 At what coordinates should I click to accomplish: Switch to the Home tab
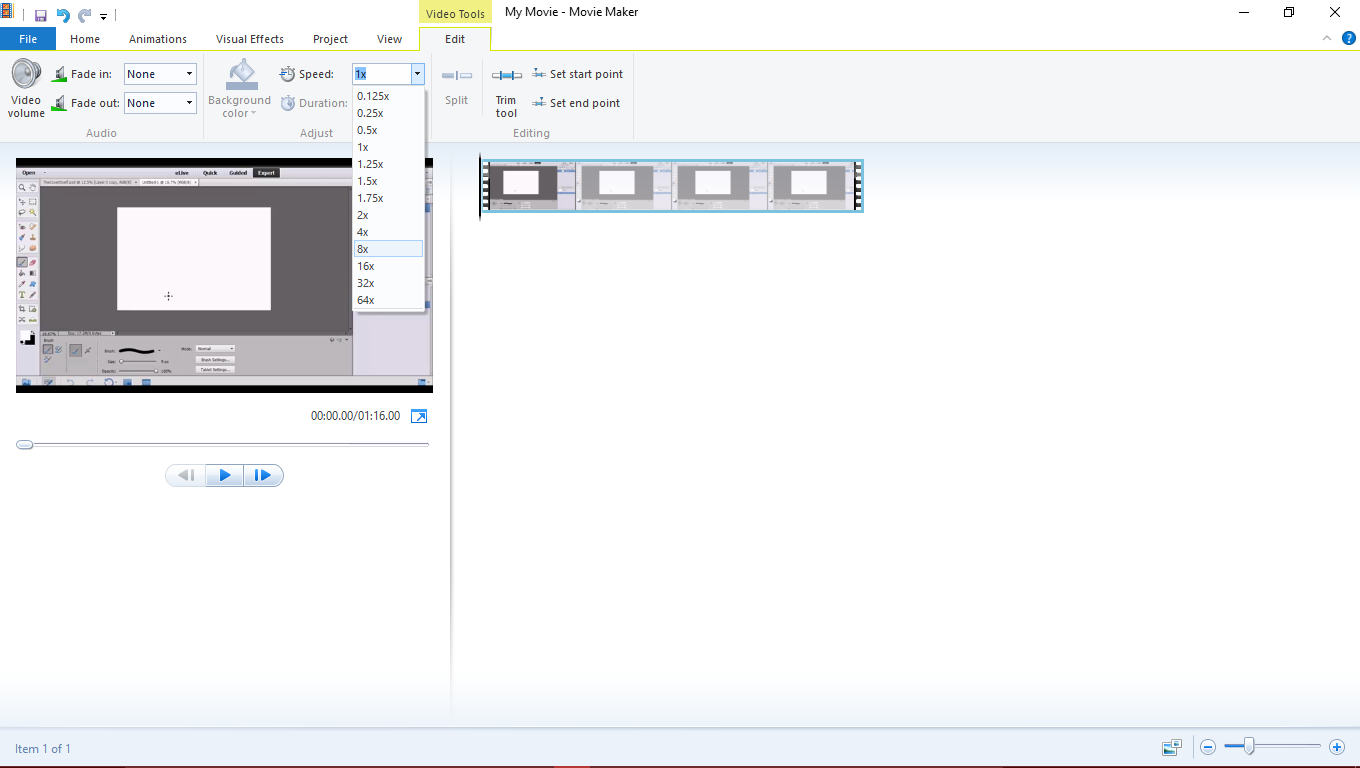(x=85, y=39)
